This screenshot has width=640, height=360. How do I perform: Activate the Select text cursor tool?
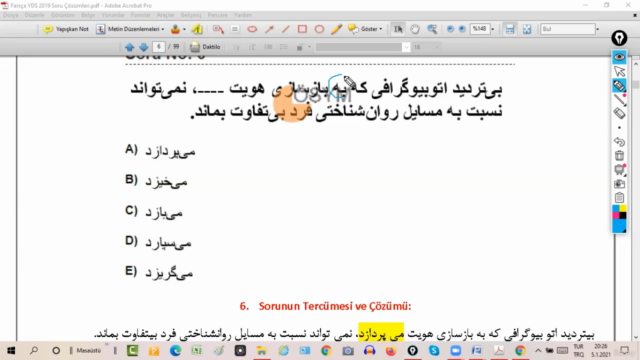pos(398,29)
